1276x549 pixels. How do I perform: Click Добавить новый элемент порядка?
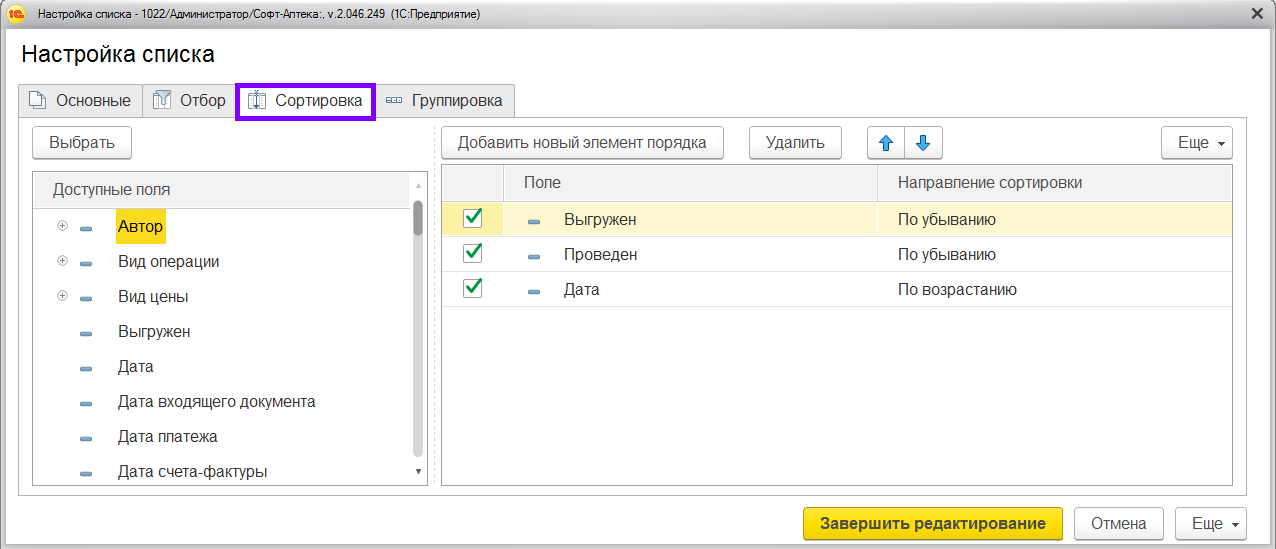tap(582, 143)
